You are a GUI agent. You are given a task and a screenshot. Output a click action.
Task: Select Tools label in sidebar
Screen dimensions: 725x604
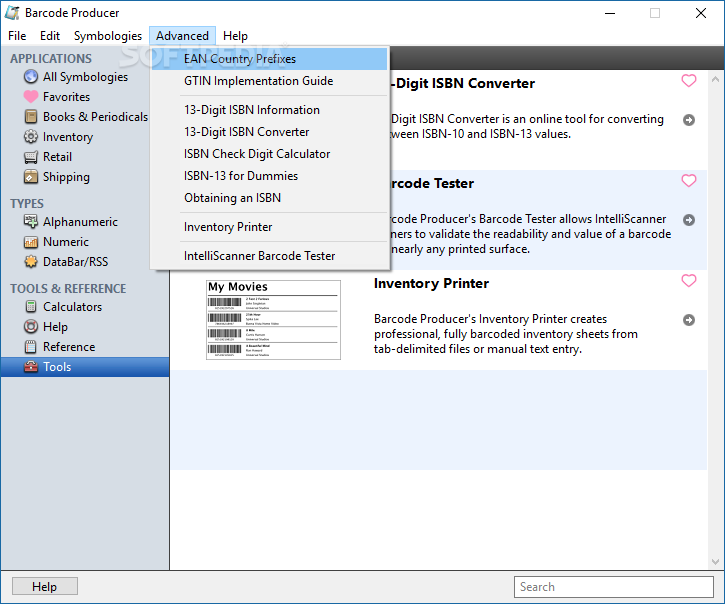[57, 367]
